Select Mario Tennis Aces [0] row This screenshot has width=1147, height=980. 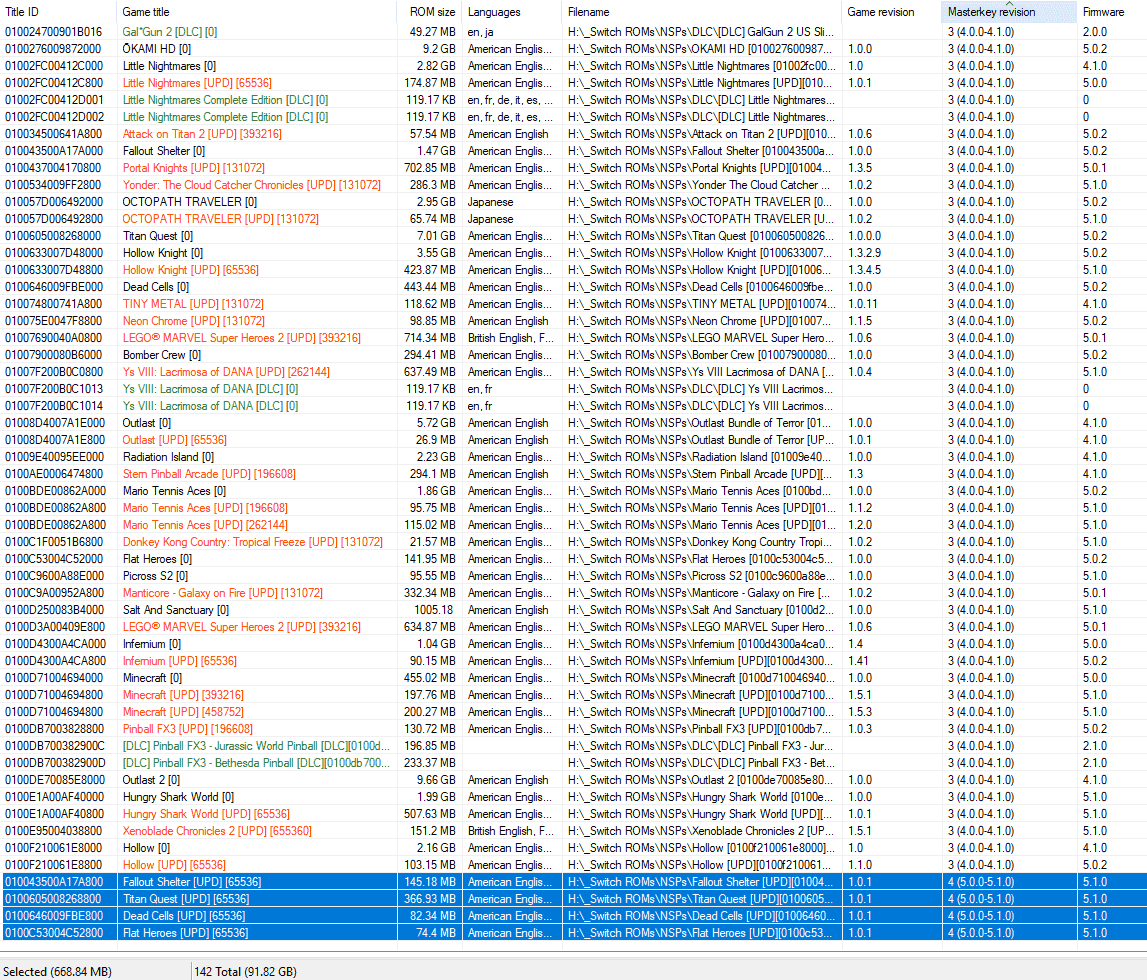(574, 491)
